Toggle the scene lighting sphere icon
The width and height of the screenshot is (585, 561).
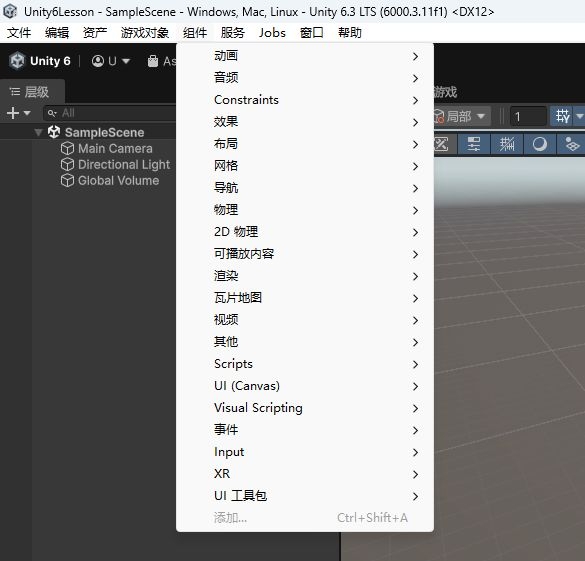[539, 144]
